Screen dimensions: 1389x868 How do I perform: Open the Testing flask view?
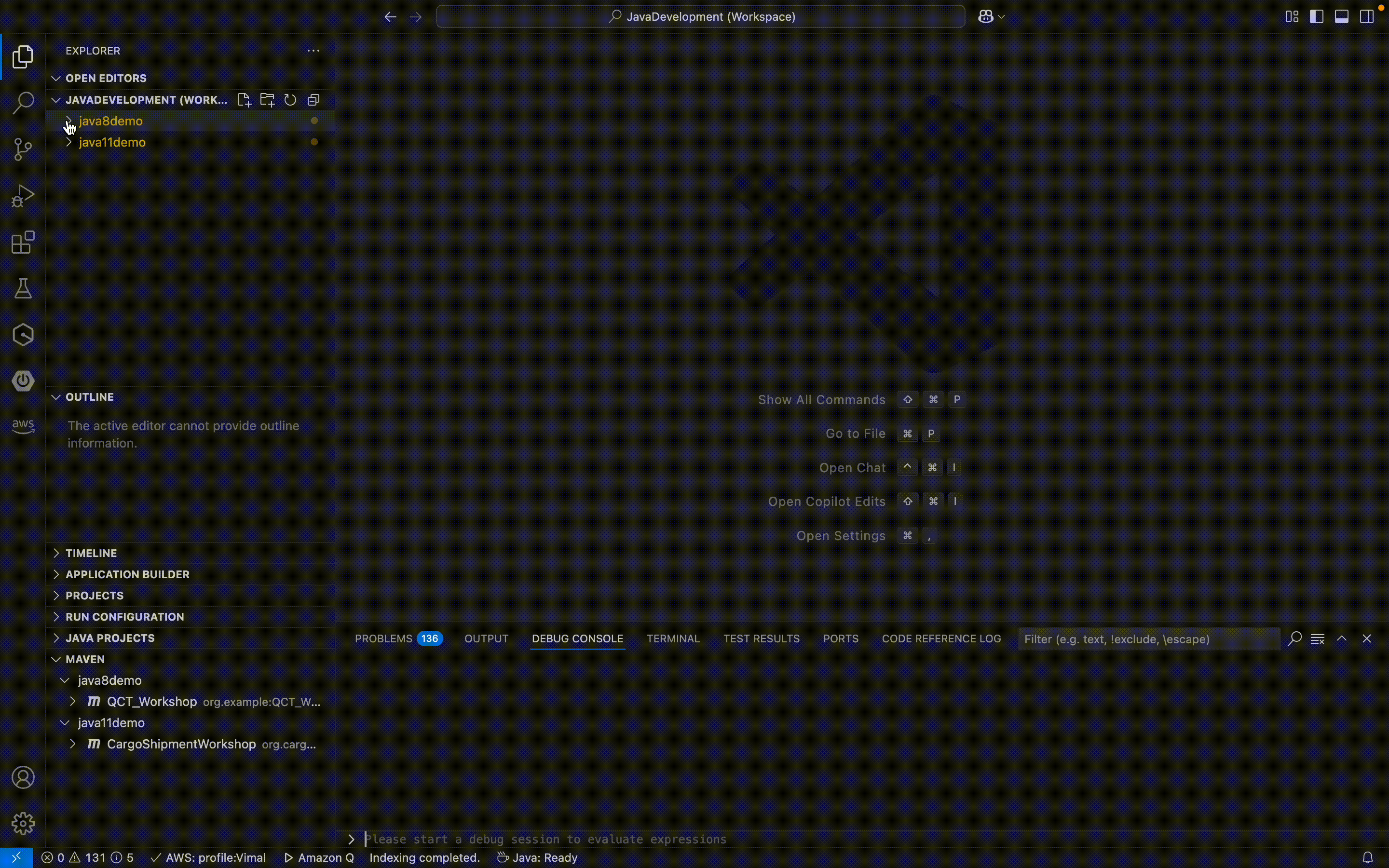click(23, 289)
